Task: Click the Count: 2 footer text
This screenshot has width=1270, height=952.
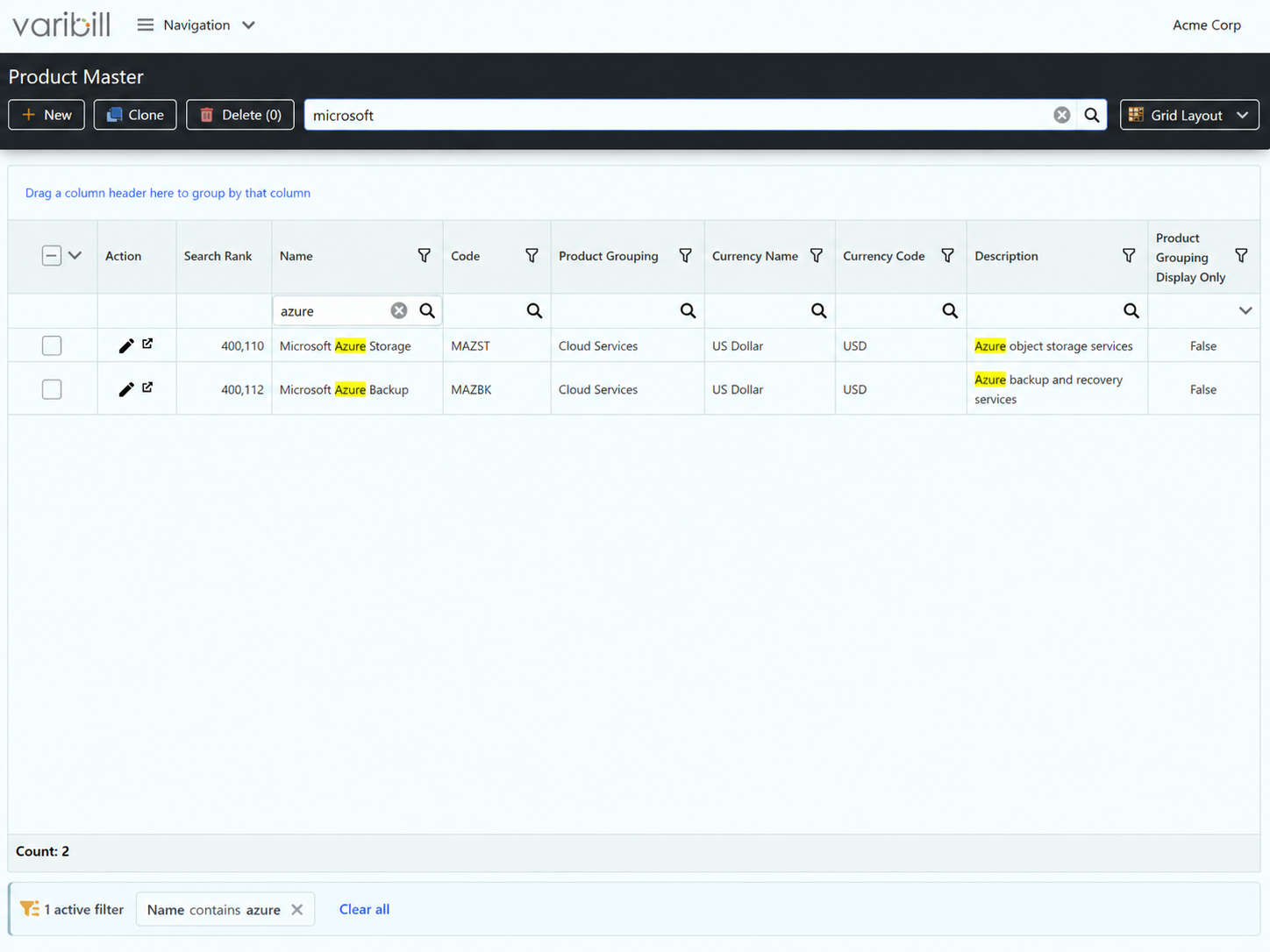Action: pyautogui.click(x=42, y=851)
